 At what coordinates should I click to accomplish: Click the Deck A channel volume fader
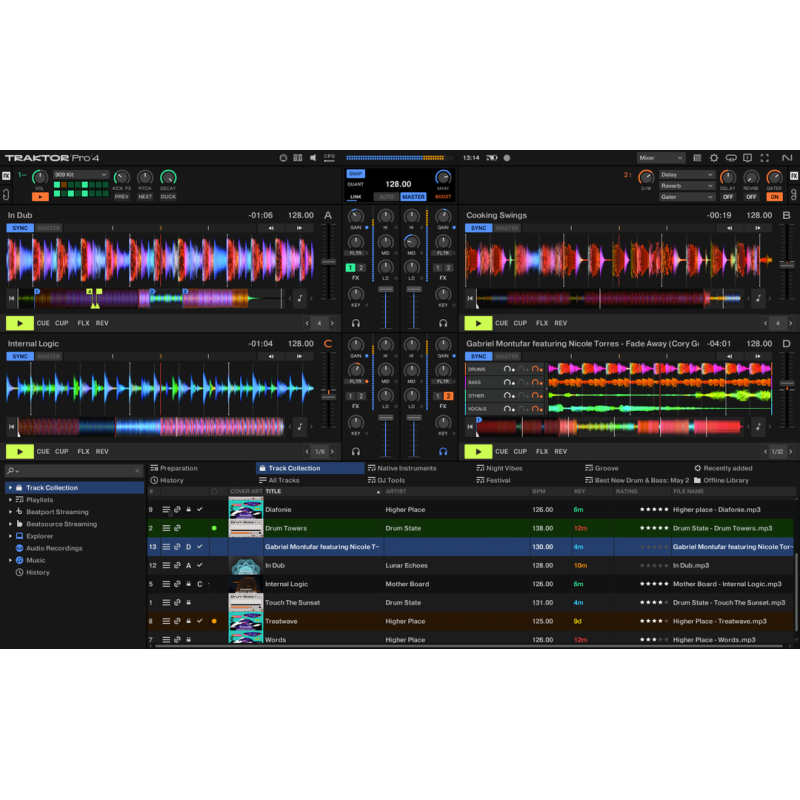click(385, 289)
